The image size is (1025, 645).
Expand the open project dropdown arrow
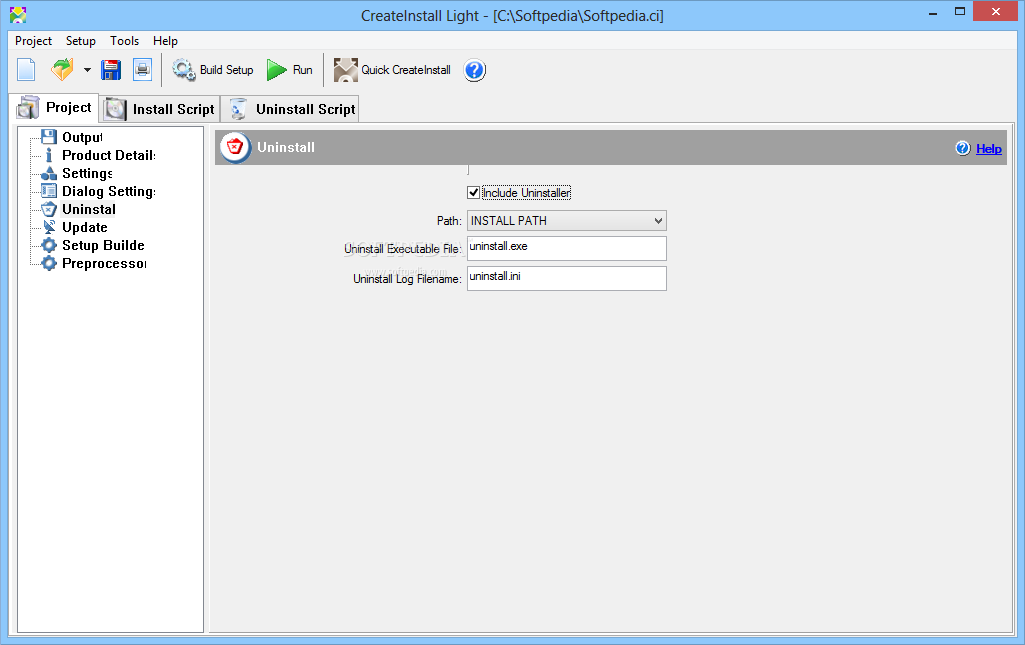click(x=87, y=70)
